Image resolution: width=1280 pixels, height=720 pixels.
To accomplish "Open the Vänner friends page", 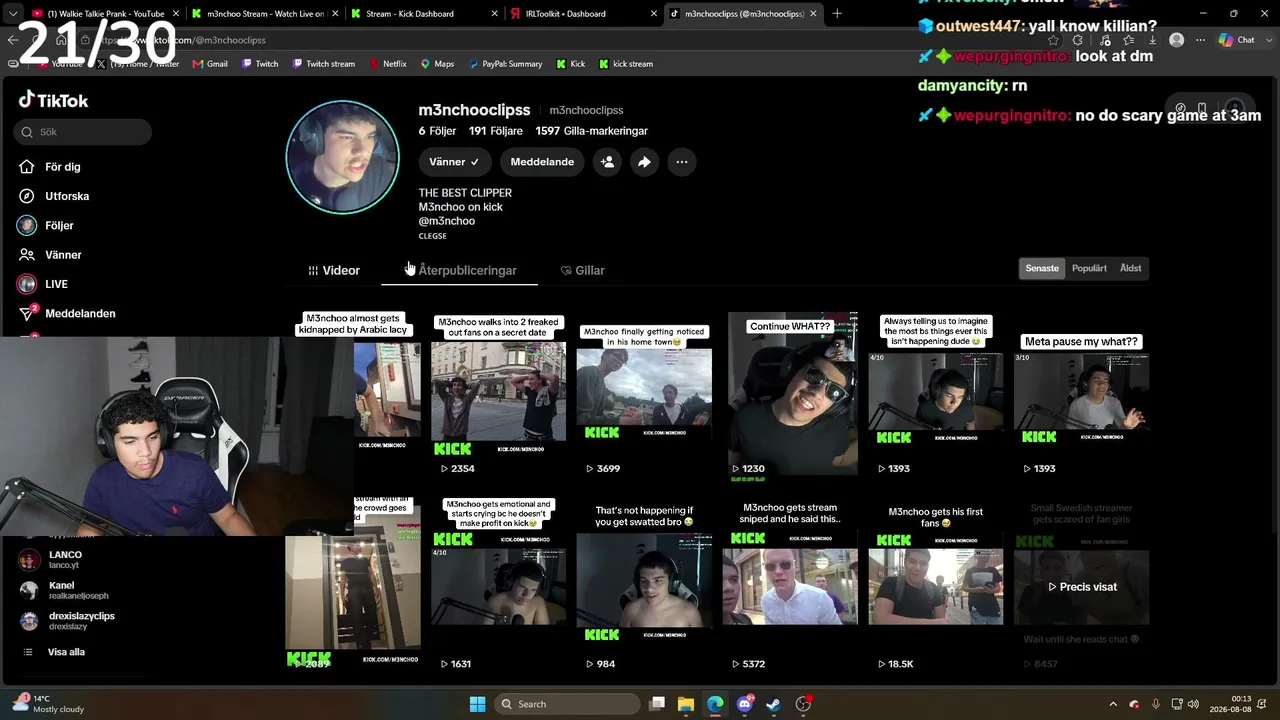I will pos(51,255).
